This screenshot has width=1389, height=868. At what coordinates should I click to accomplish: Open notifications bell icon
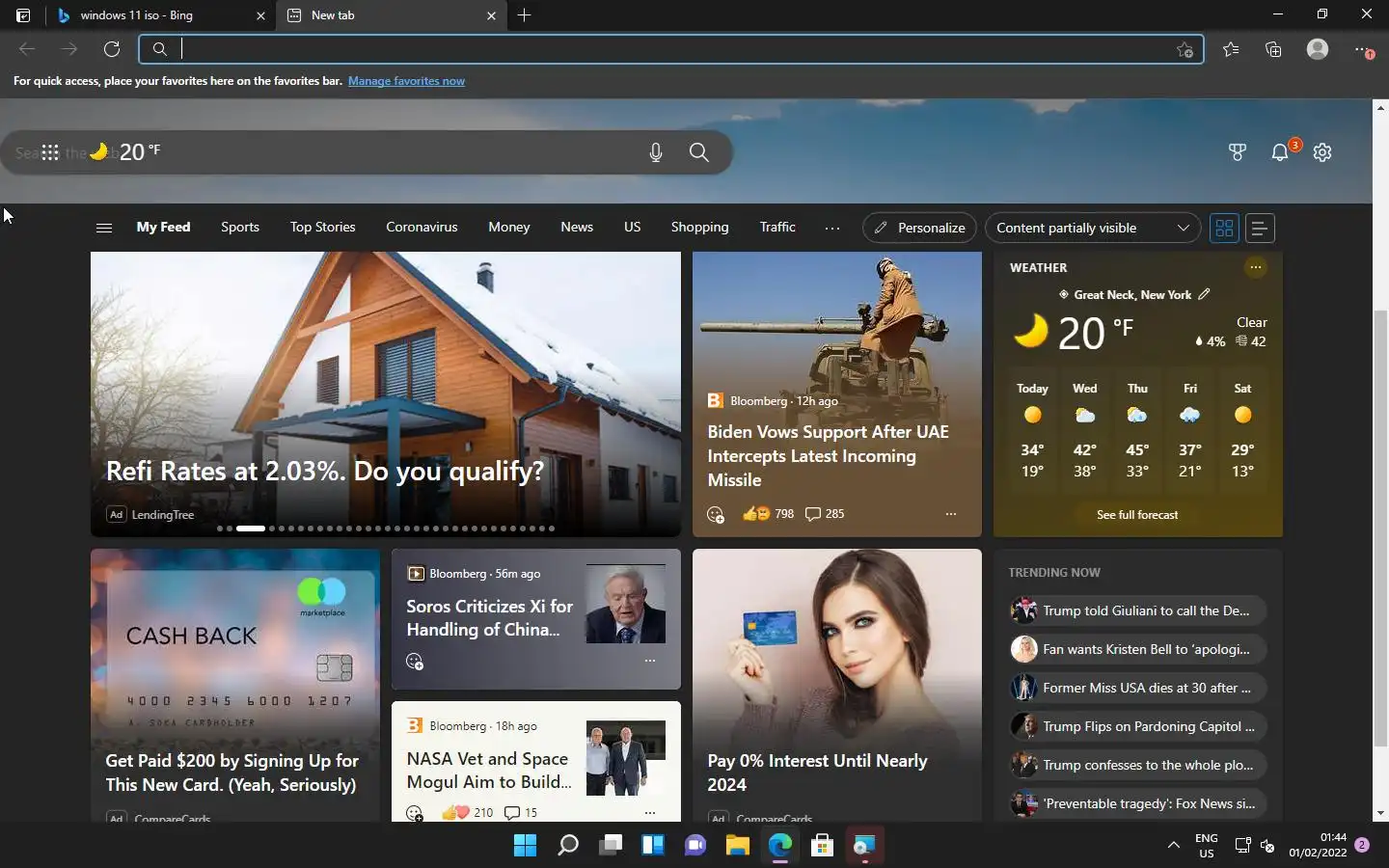click(x=1280, y=152)
